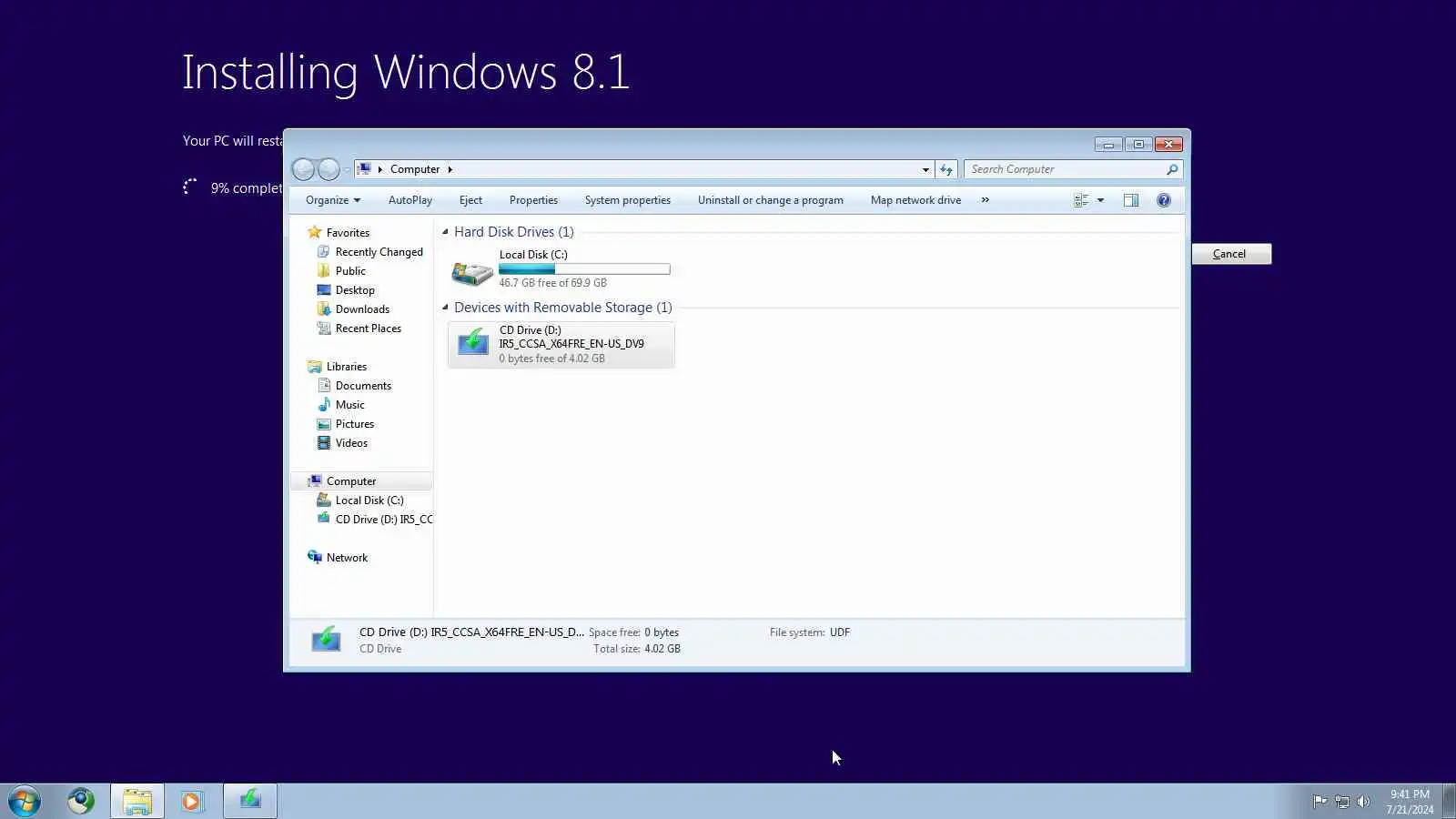
Task: Click the Computer address bar
Action: (x=644, y=169)
